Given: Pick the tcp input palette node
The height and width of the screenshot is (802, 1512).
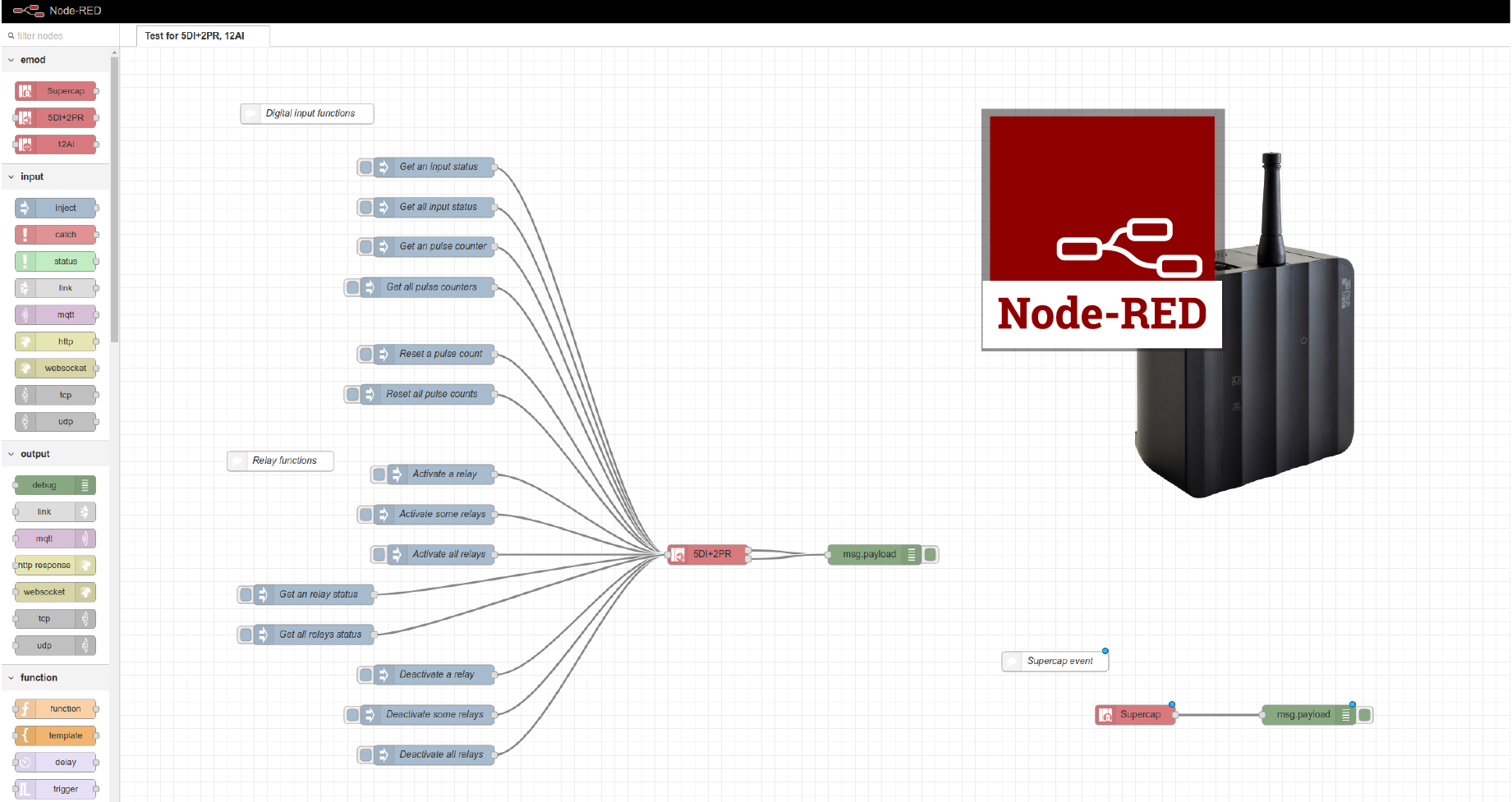Looking at the screenshot, I should pyautogui.click(x=56, y=396).
